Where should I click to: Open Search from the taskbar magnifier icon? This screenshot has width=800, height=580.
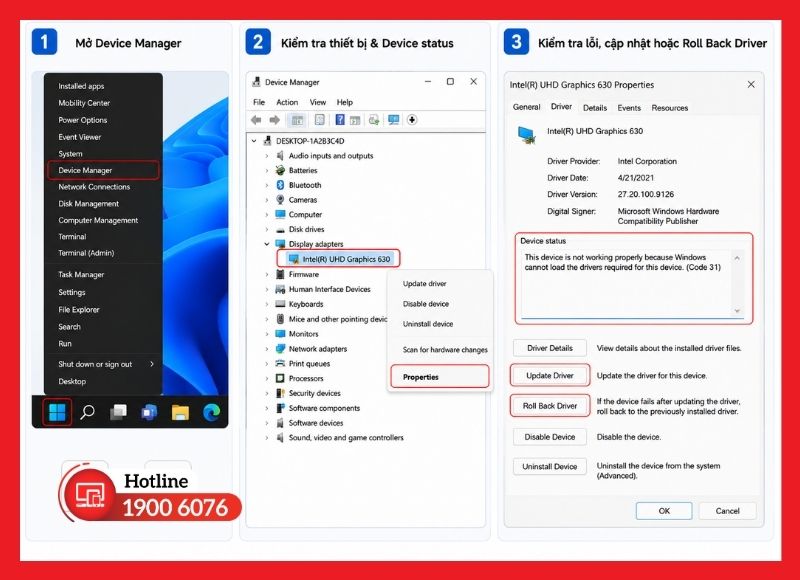pos(88,412)
